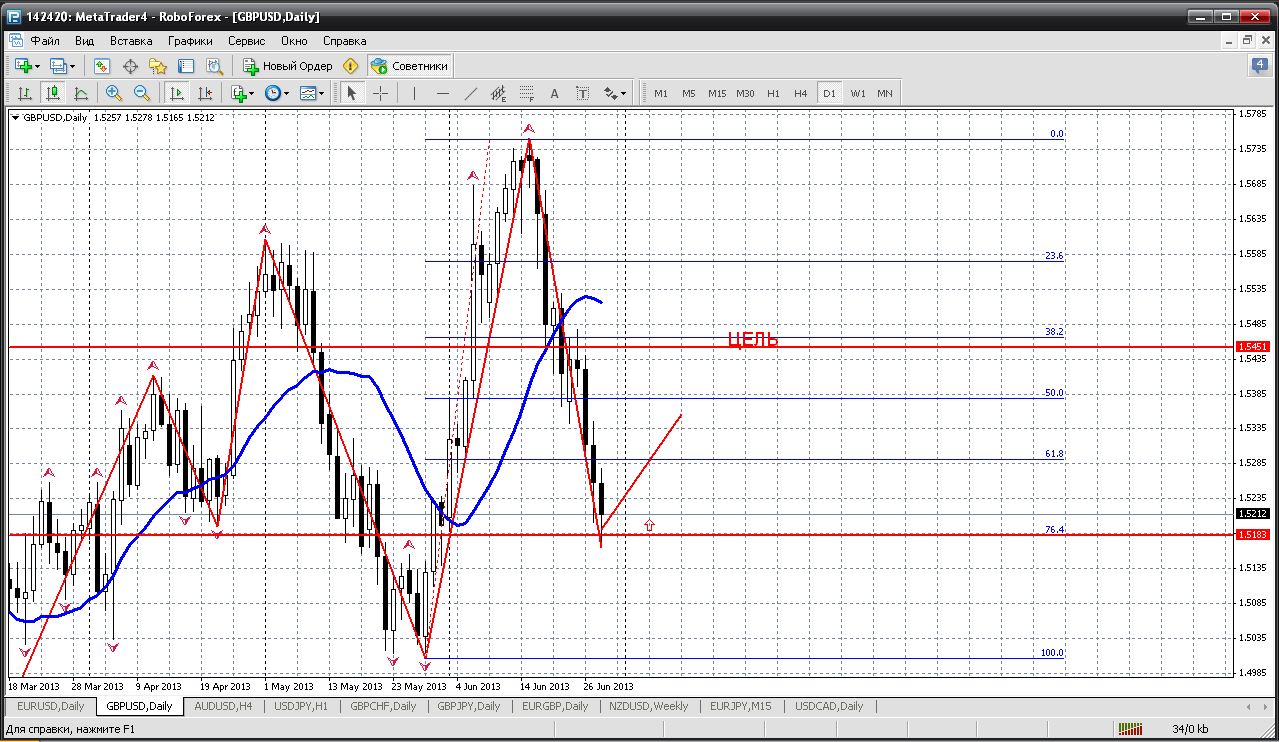Click the Новый Ордер button

(288, 66)
